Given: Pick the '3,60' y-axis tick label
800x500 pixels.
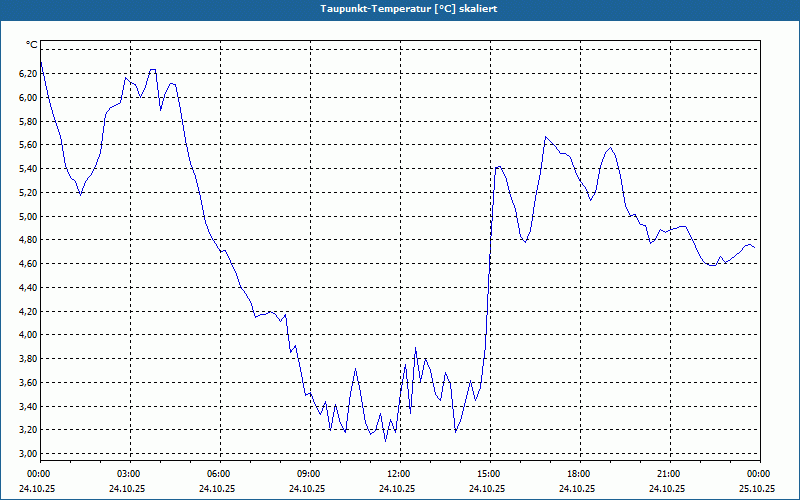Looking at the screenshot, I should pyautogui.click(x=28, y=383).
